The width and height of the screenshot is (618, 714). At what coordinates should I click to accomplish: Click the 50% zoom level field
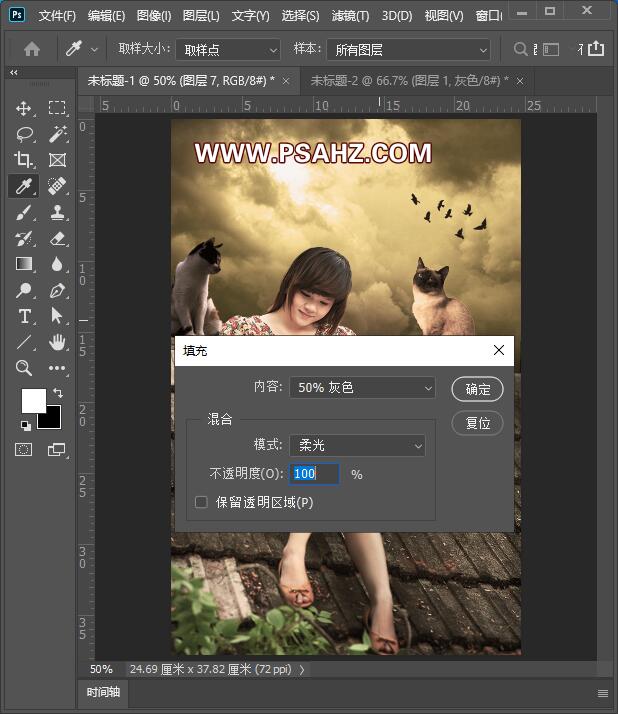[101, 669]
